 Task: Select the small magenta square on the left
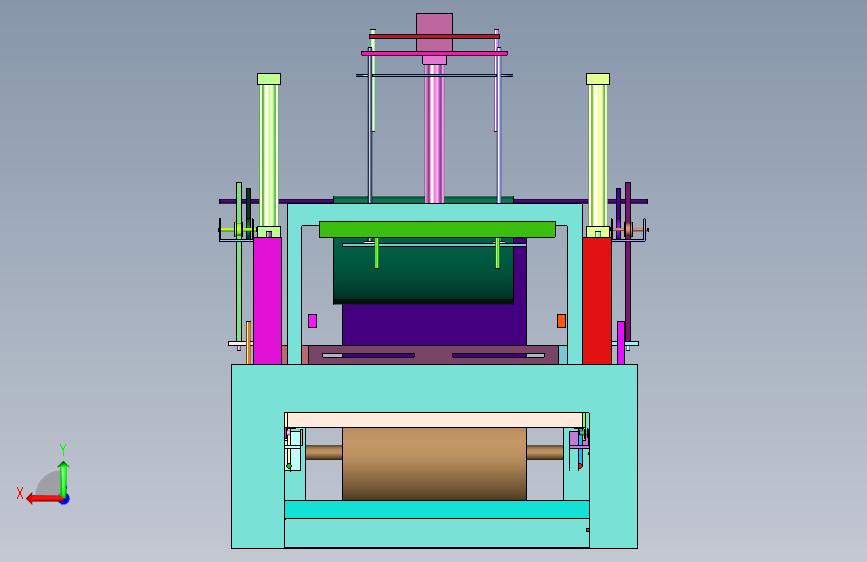[312, 321]
